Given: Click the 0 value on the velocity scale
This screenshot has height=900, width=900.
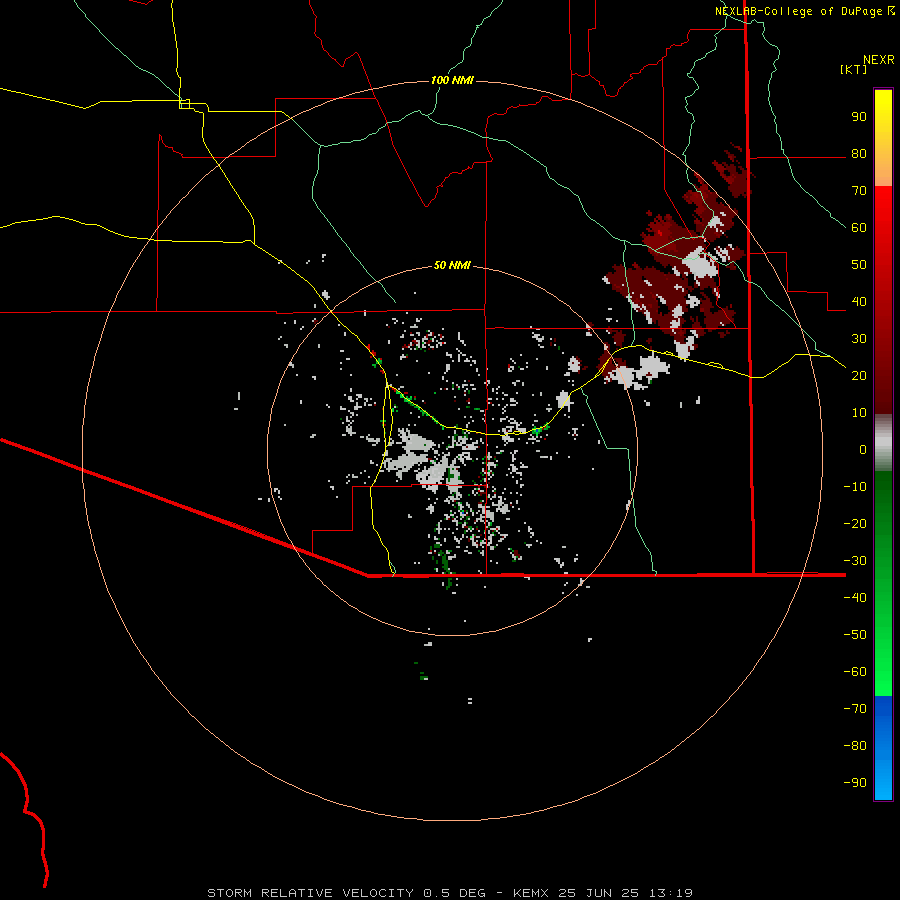Looking at the screenshot, I should click(x=863, y=449).
